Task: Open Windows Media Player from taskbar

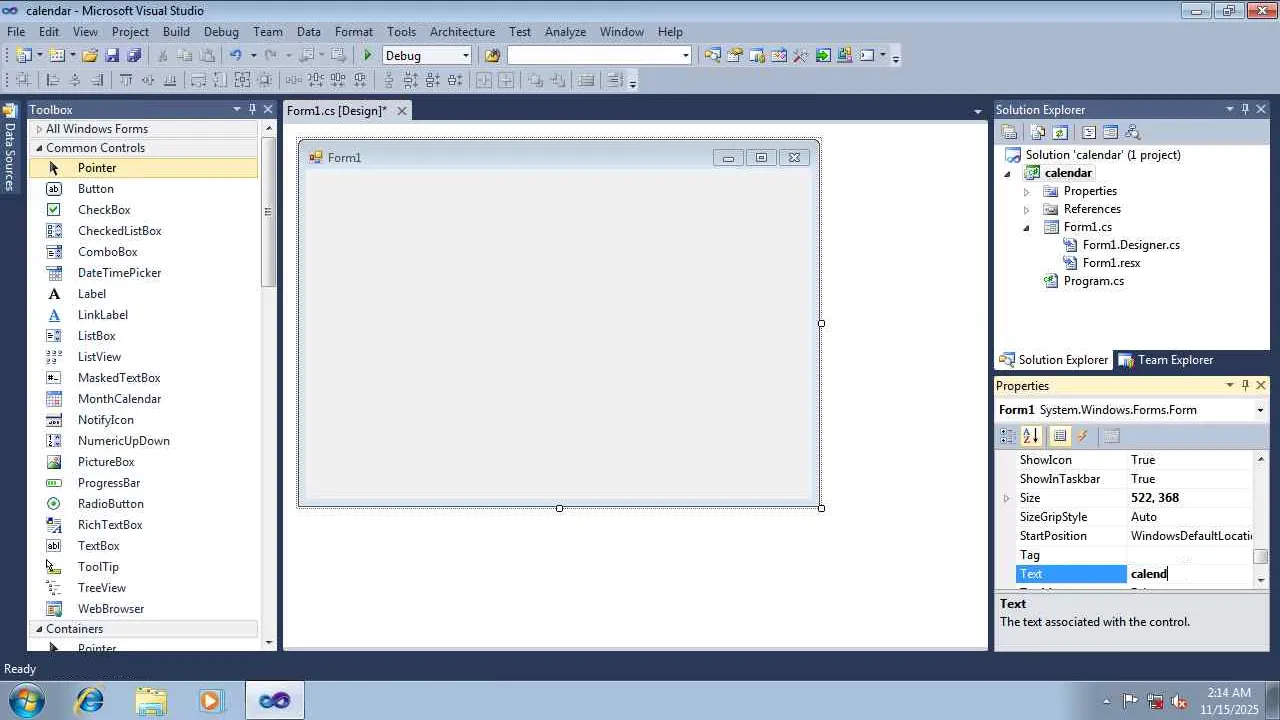Action: 211,700
